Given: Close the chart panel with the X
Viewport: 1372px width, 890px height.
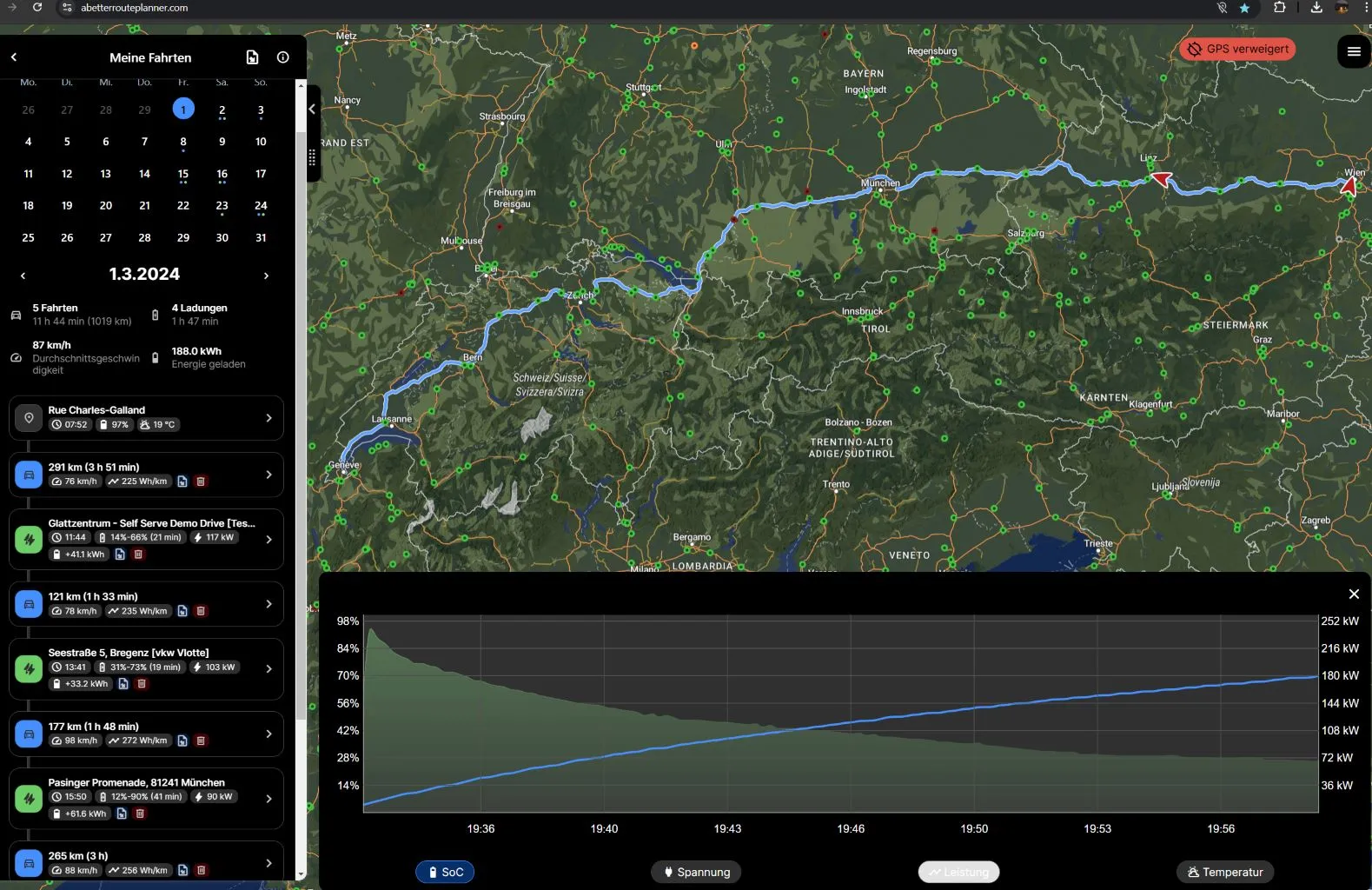Looking at the screenshot, I should tap(1353, 594).
